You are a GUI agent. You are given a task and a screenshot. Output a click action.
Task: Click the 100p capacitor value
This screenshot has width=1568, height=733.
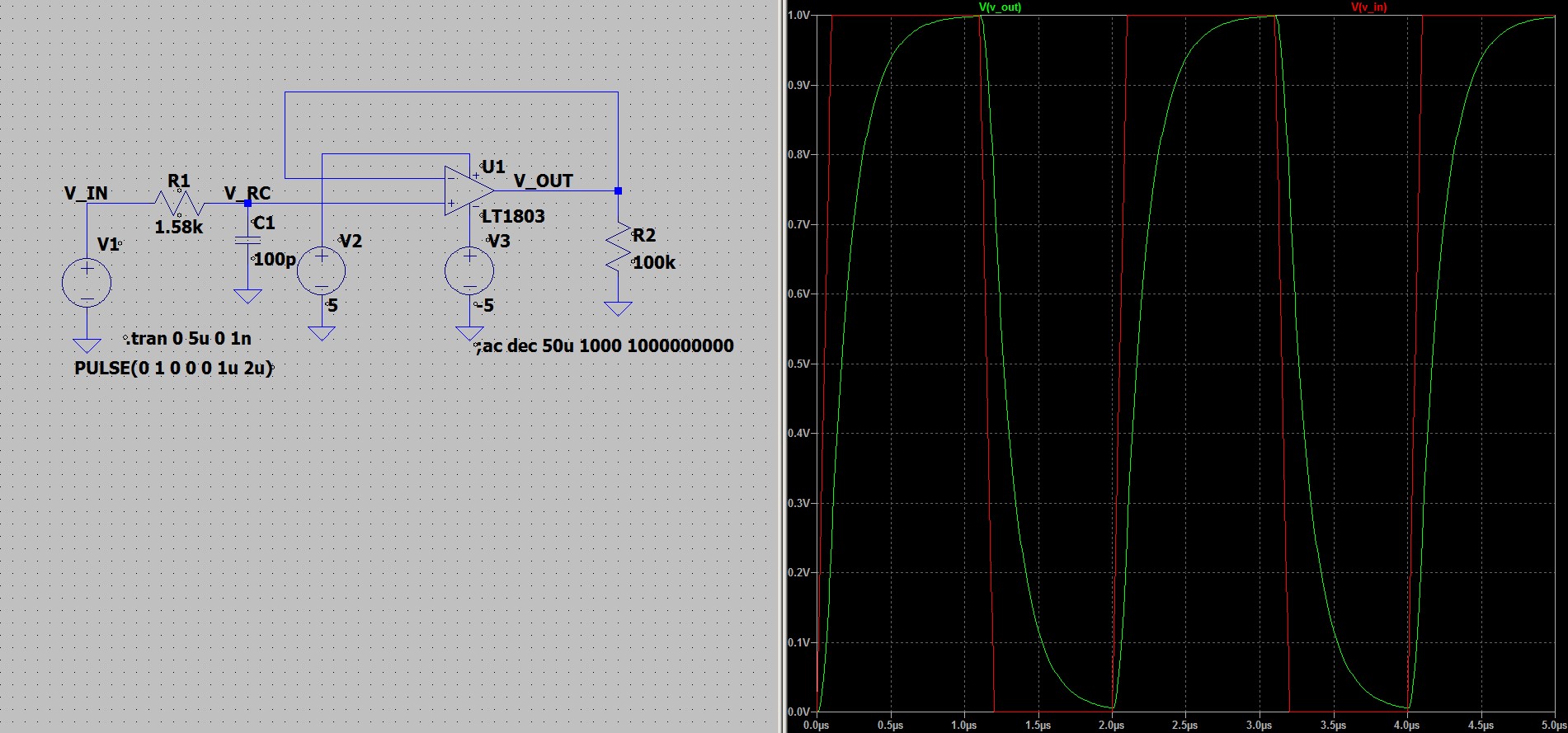pyautogui.click(x=275, y=260)
